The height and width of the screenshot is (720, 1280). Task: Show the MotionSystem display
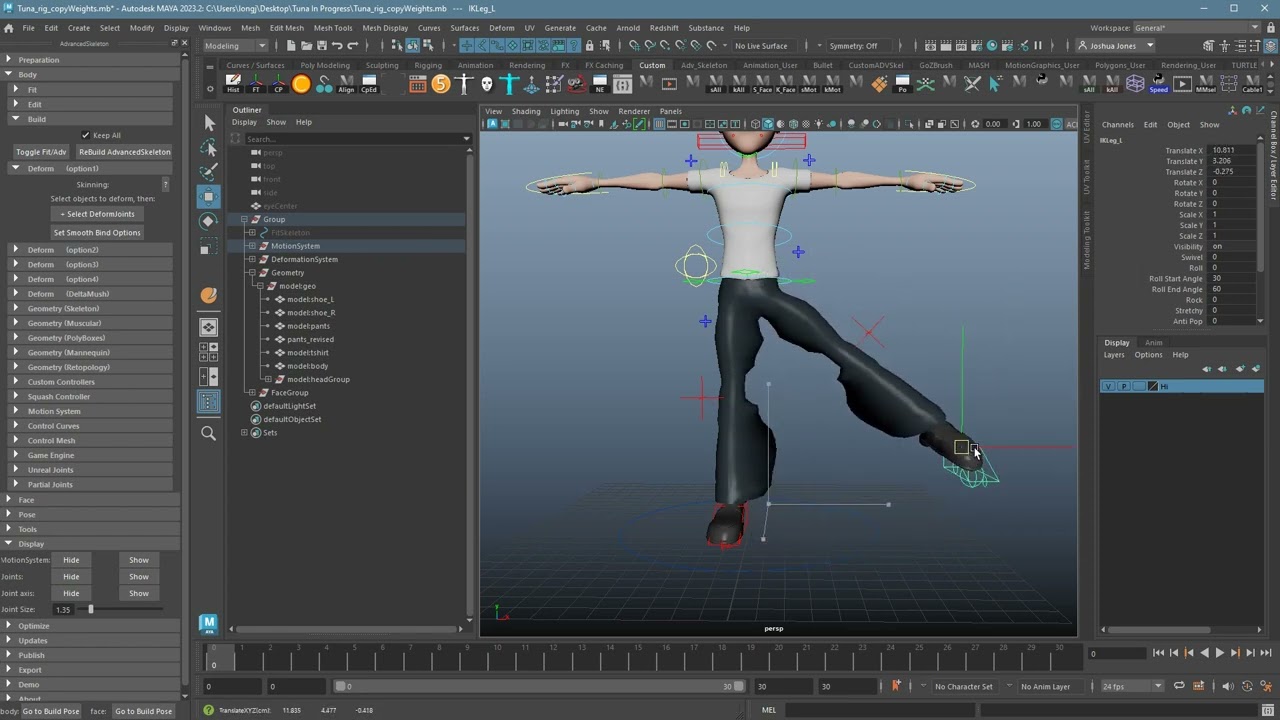pos(139,560)
